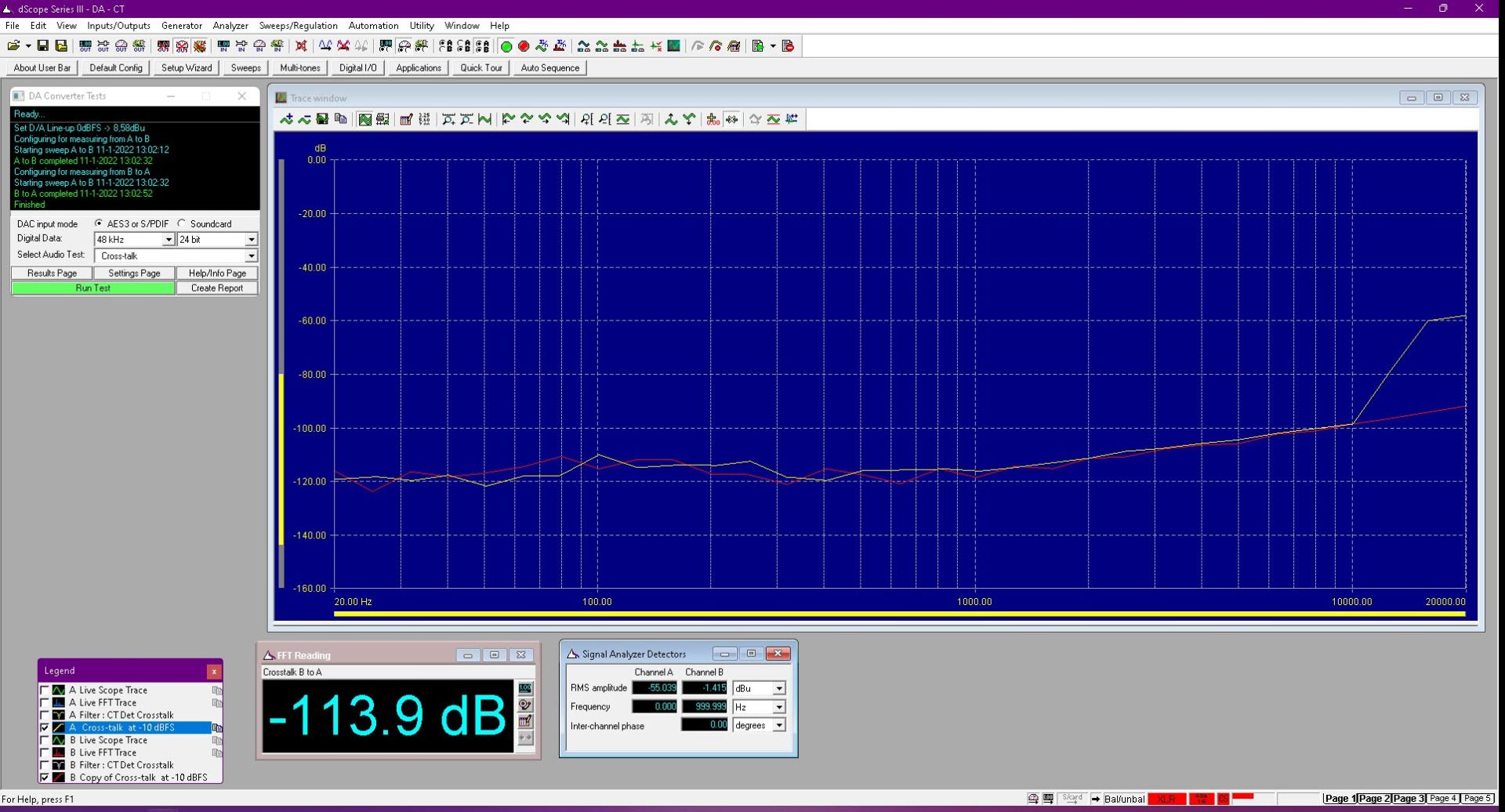Open the dBu amplitude units dropdown
The image size is (1505, 812).
pos(778,689)
